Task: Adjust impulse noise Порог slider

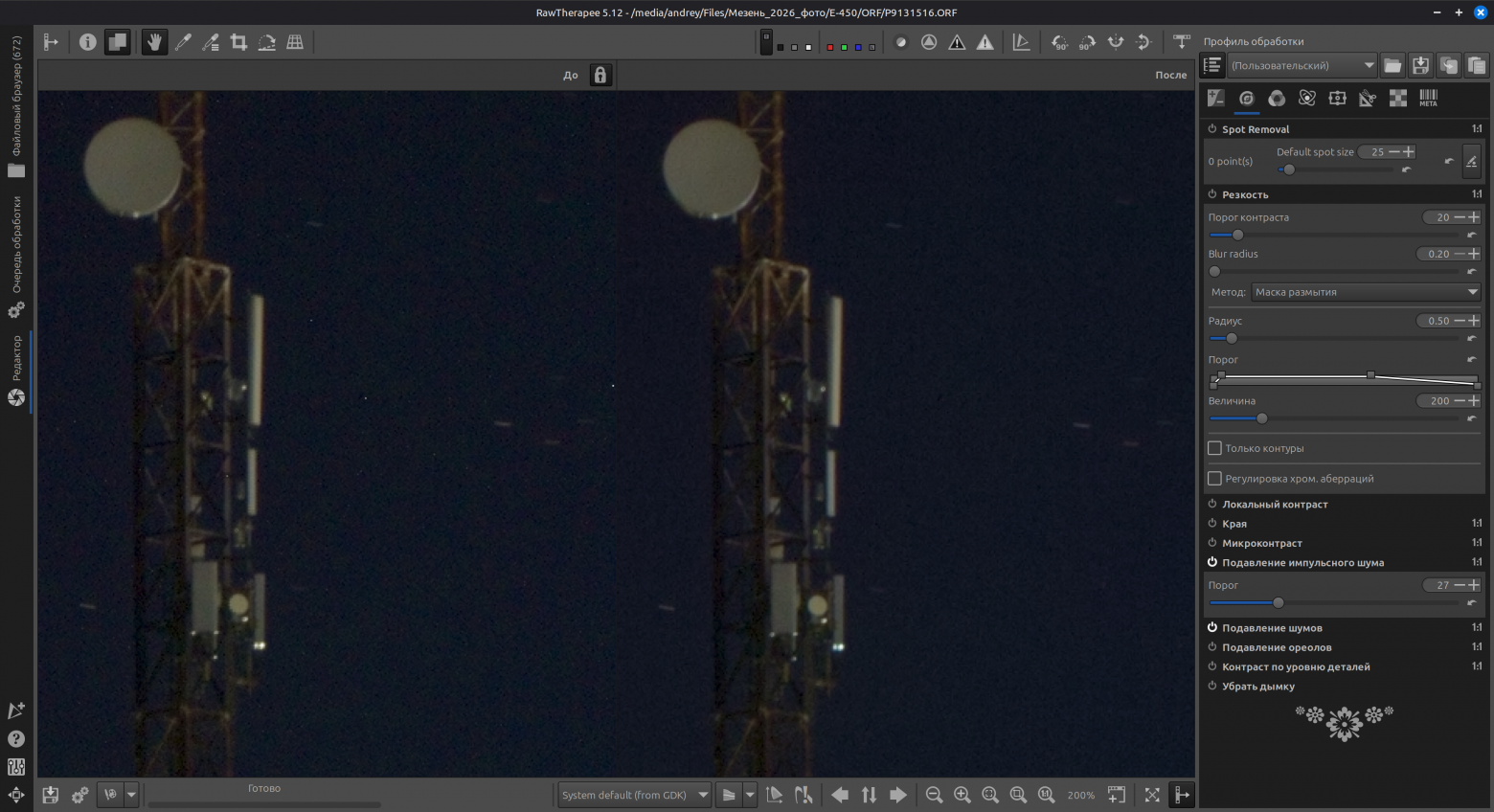Action: (1335, 602)
